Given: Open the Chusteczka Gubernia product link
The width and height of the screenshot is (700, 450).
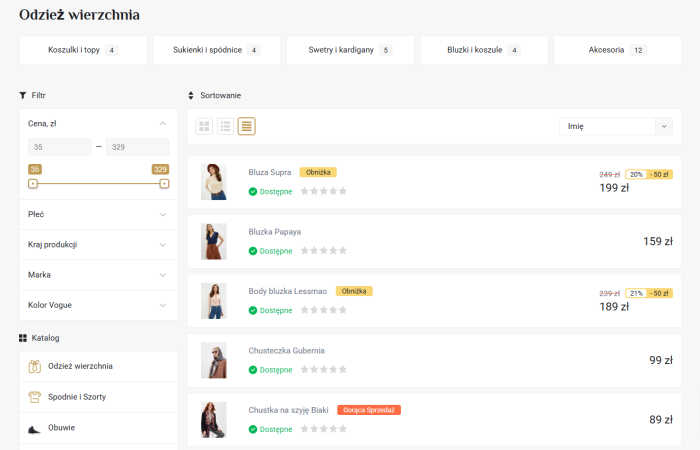Looking at the screenshot, I should point(286,350).
